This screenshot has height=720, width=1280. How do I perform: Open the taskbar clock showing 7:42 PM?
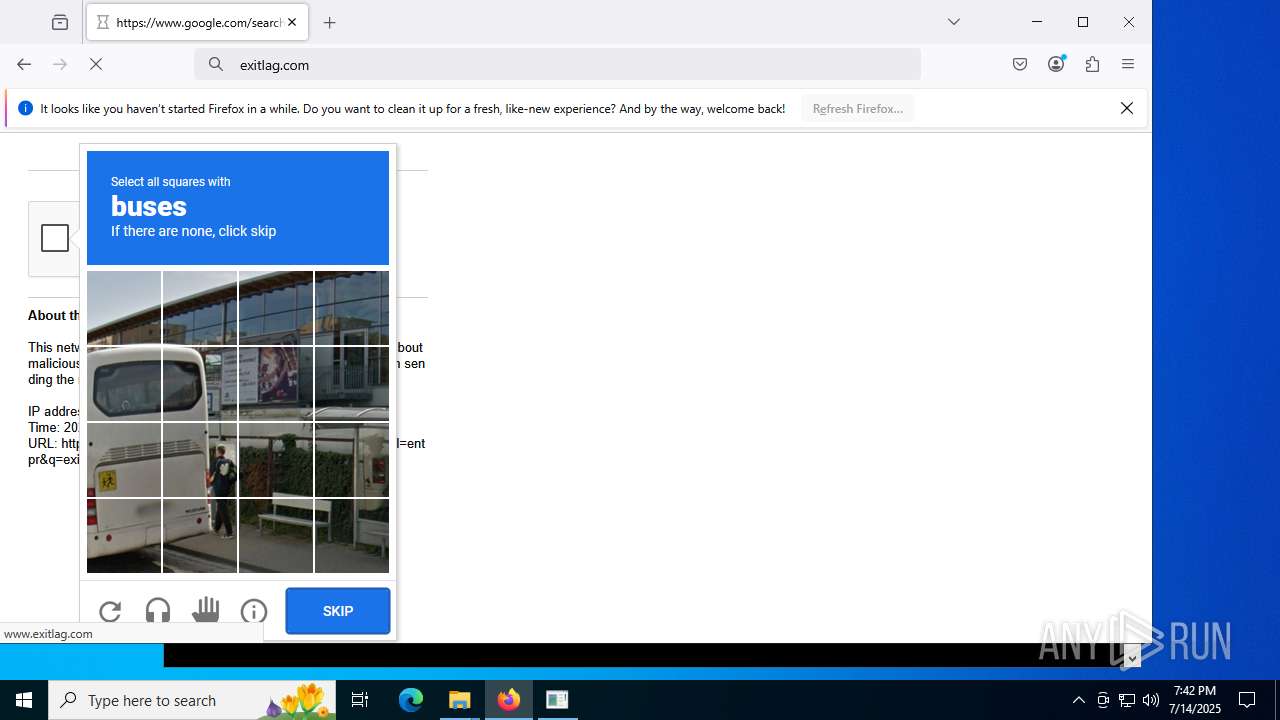[x=1195, y=700]
